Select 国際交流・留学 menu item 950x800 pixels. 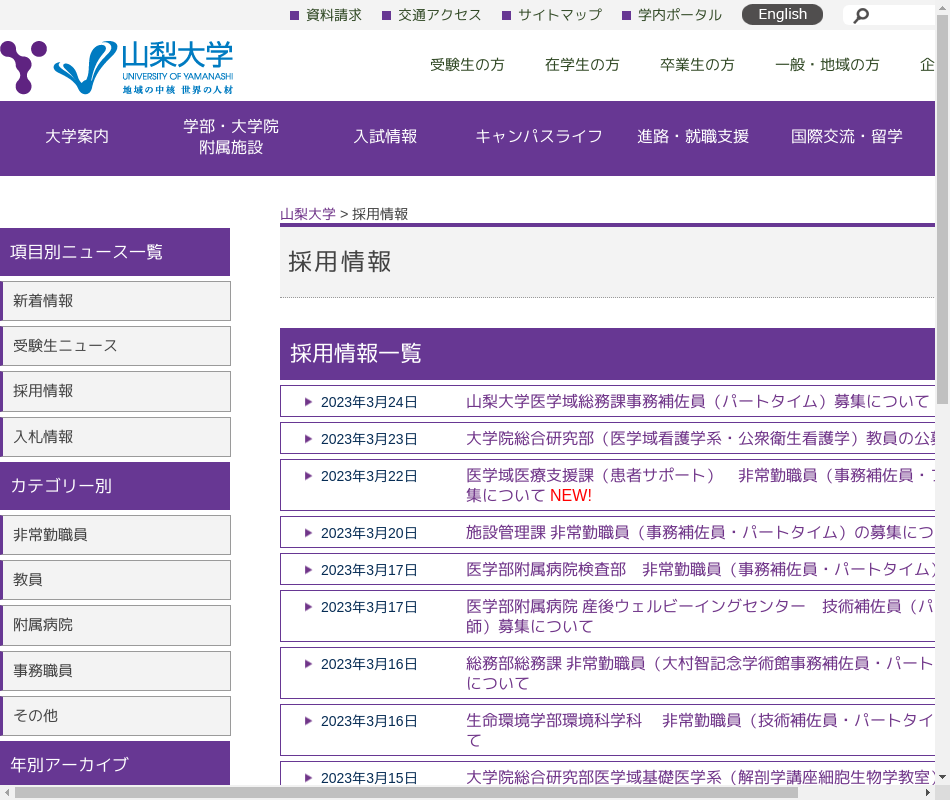tap(847, 137)
